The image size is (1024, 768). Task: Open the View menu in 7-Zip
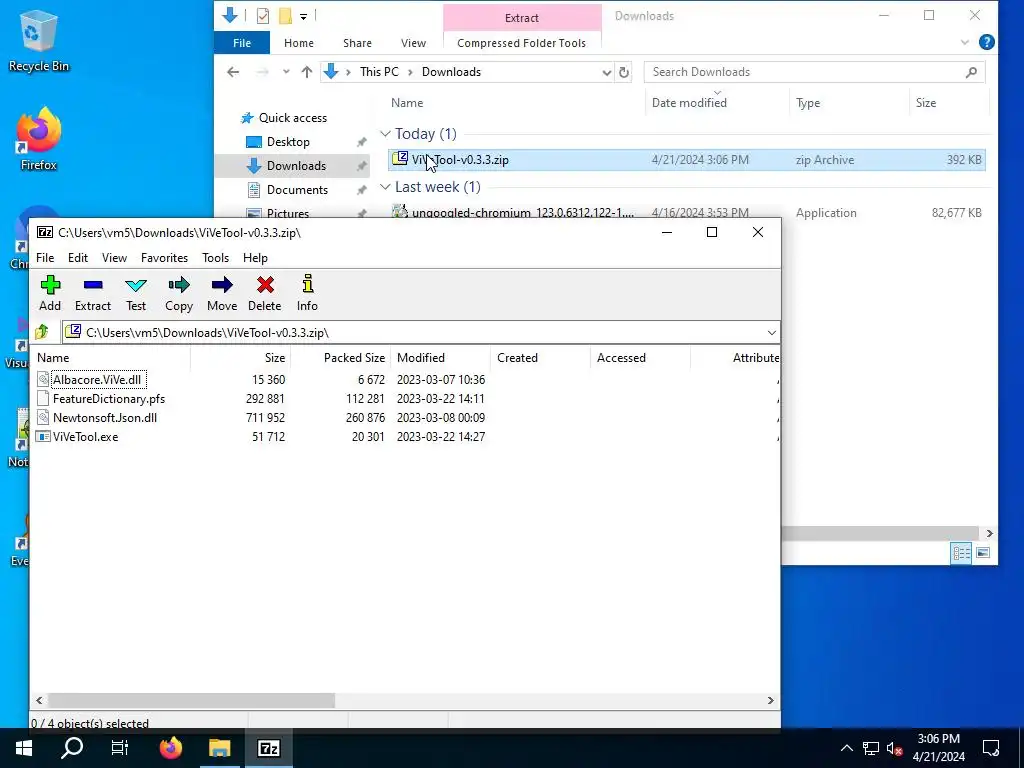[x=114, y=258]
